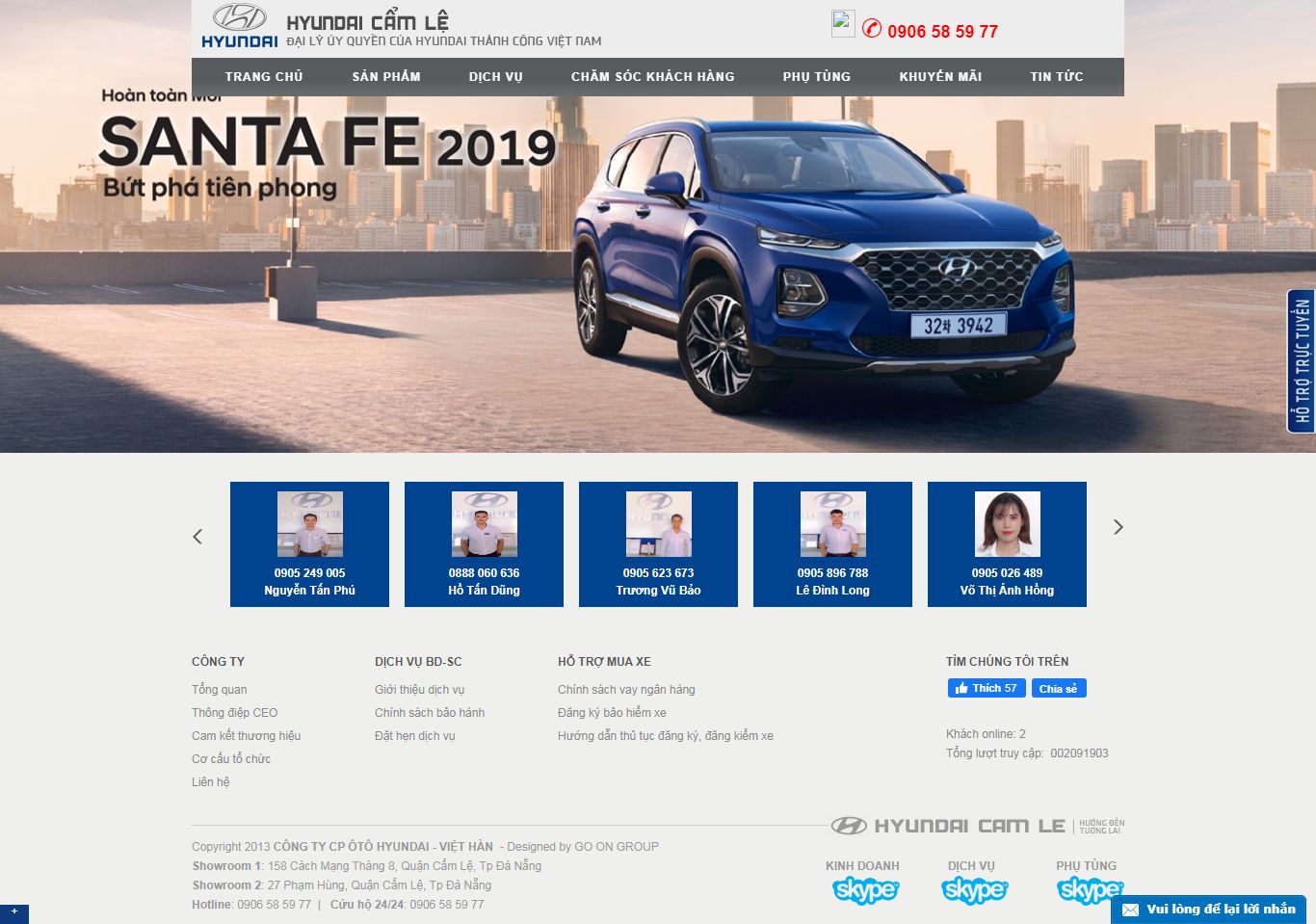Show previous staff cards with left arrow
1316x924 pixels.
click(197, 537)
